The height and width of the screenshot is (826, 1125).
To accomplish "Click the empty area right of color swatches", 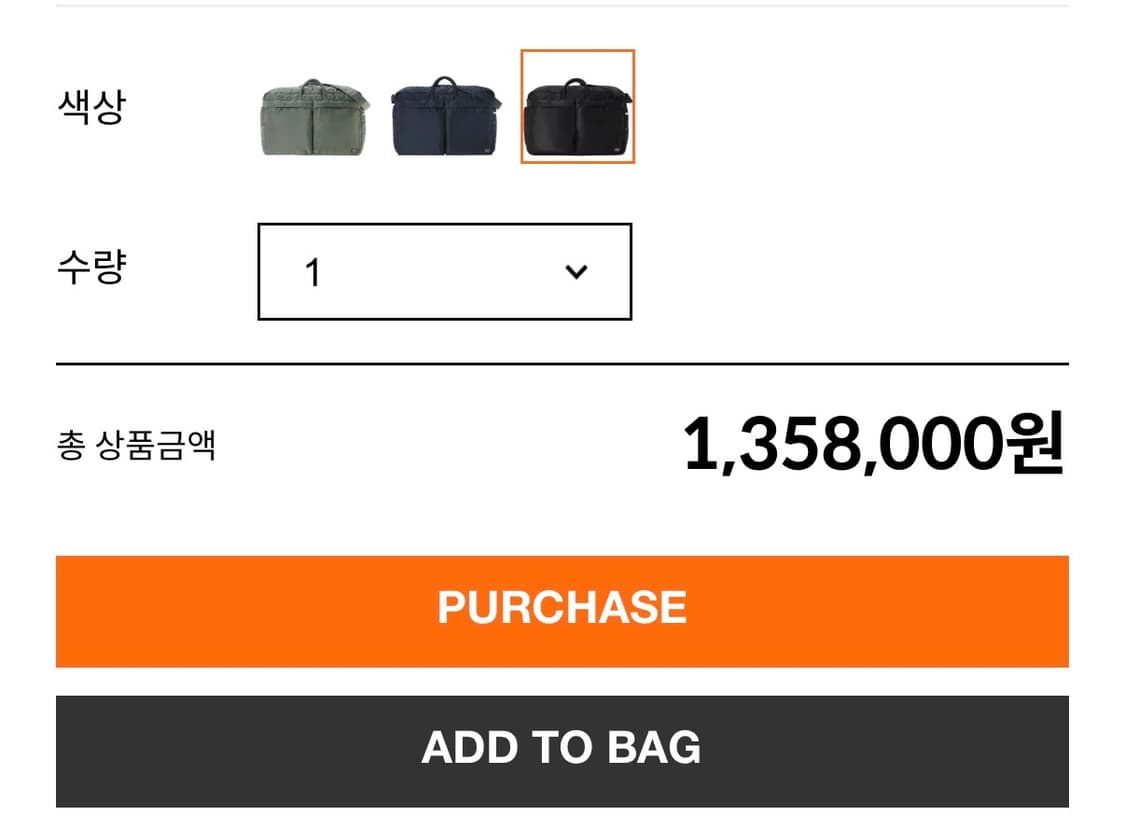I will (x=850, y=106).
